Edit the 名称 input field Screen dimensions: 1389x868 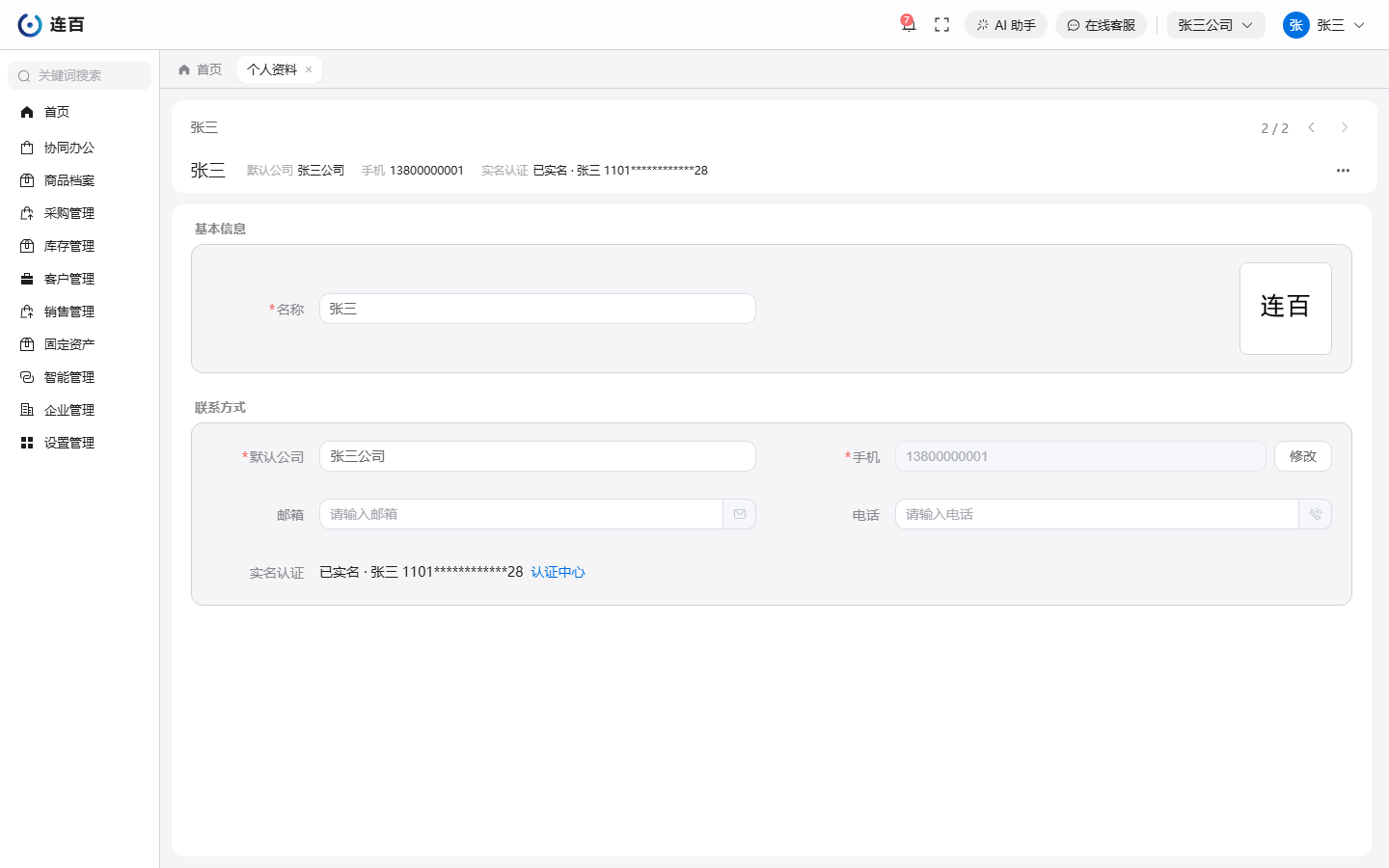tap(537, 309)
